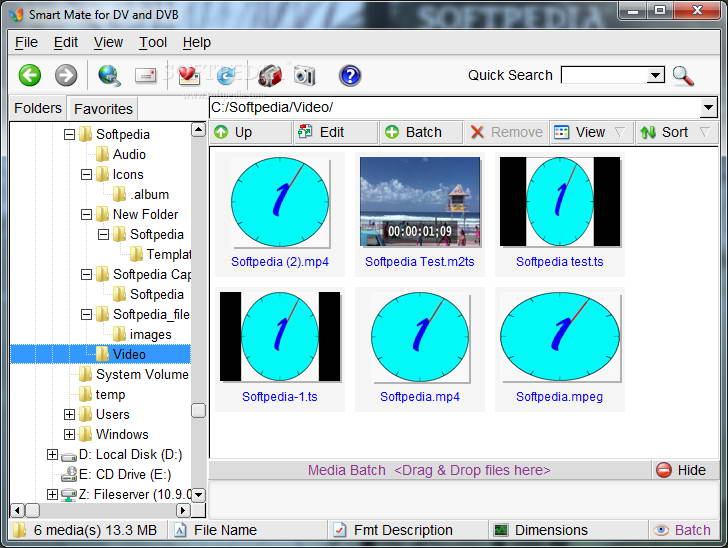Go up one folder with Up button
The height and width of the screenshot is (548, 728).
click(x=251, y=132)
